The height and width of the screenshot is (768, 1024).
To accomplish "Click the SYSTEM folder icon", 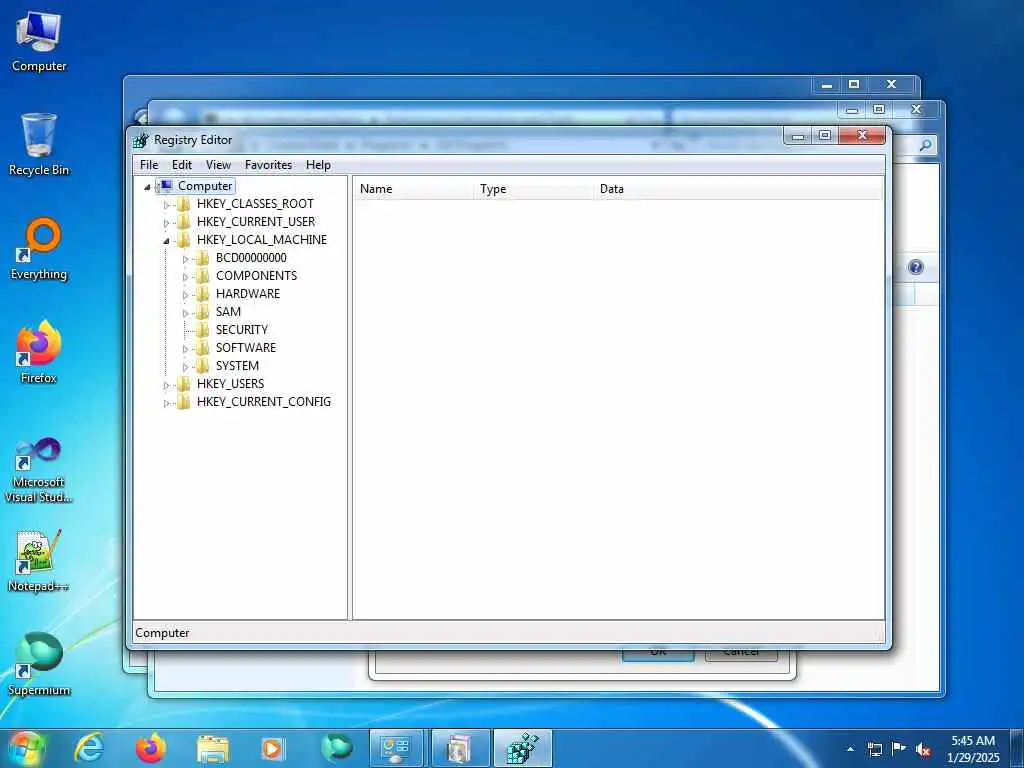I will (202, 366).
